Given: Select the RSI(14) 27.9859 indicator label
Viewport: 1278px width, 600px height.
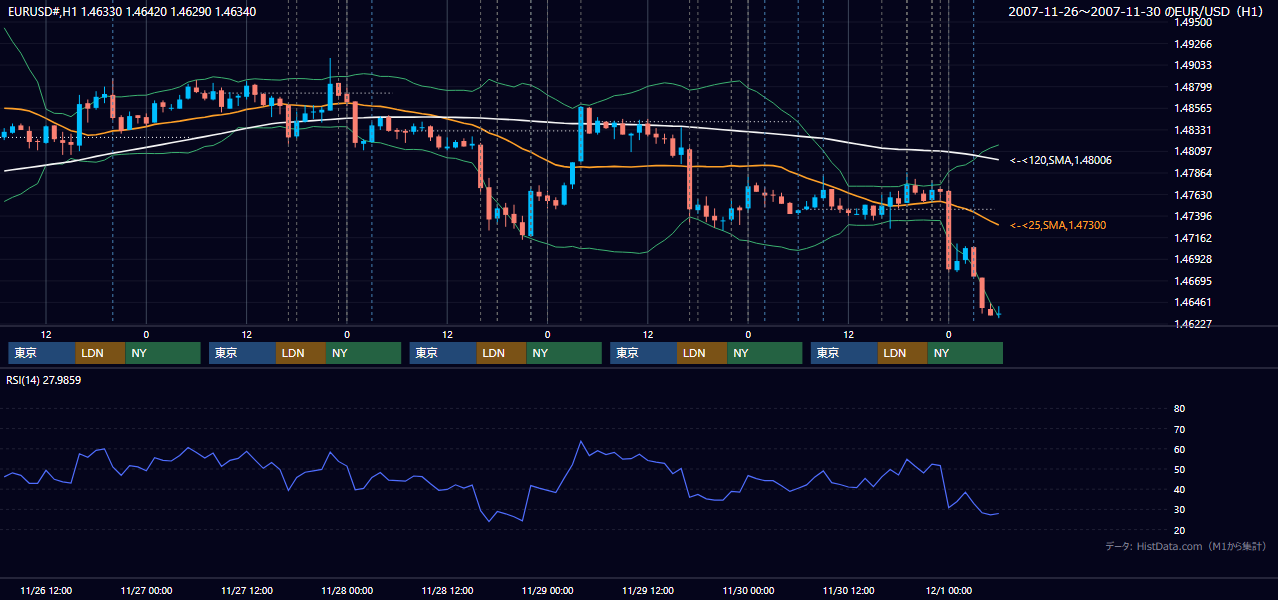Looking at the screenshot, I should 44,380.
